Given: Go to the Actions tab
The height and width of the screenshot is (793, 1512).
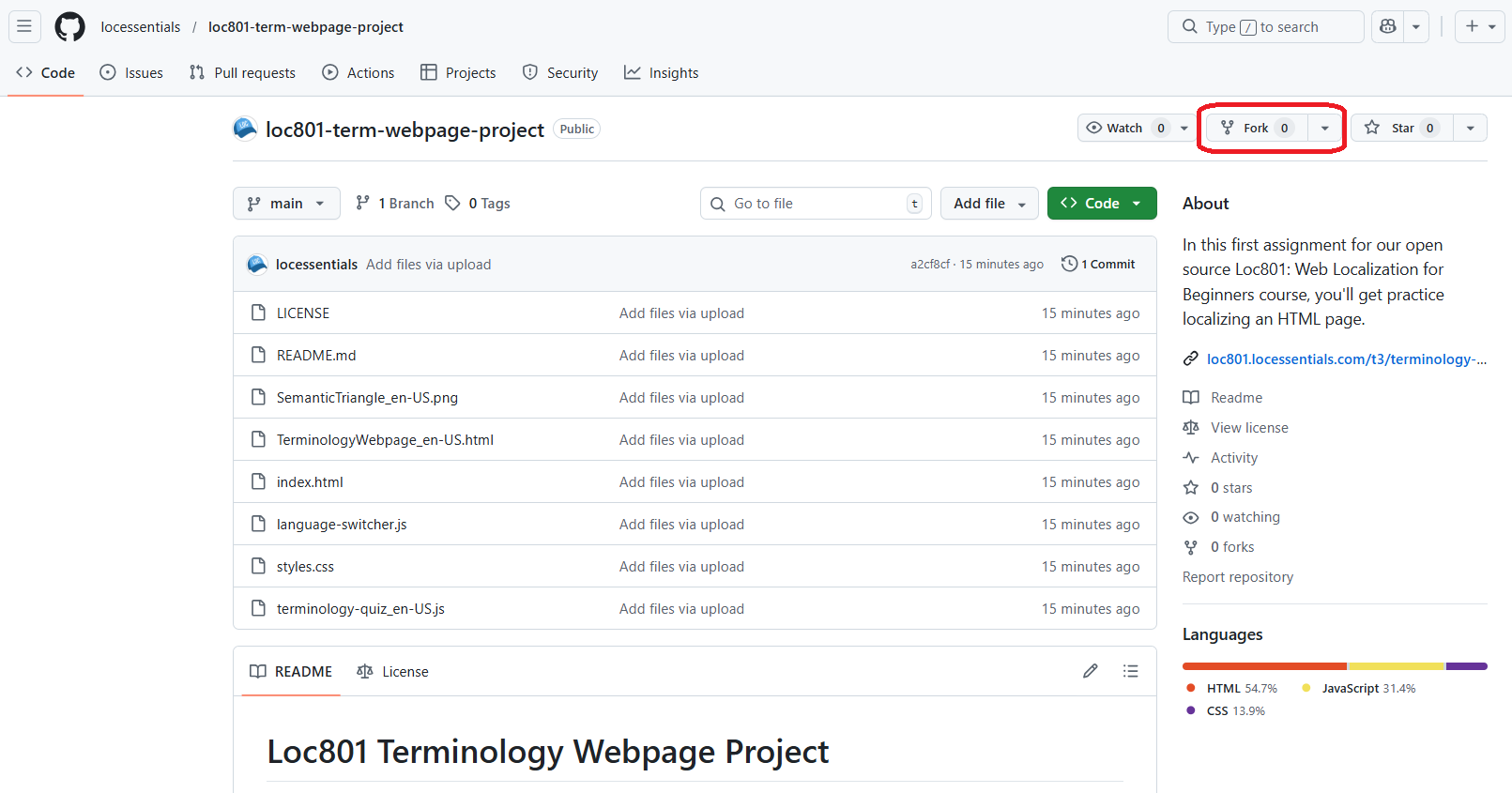Looking at the screenshot, I should click(358, 72).
